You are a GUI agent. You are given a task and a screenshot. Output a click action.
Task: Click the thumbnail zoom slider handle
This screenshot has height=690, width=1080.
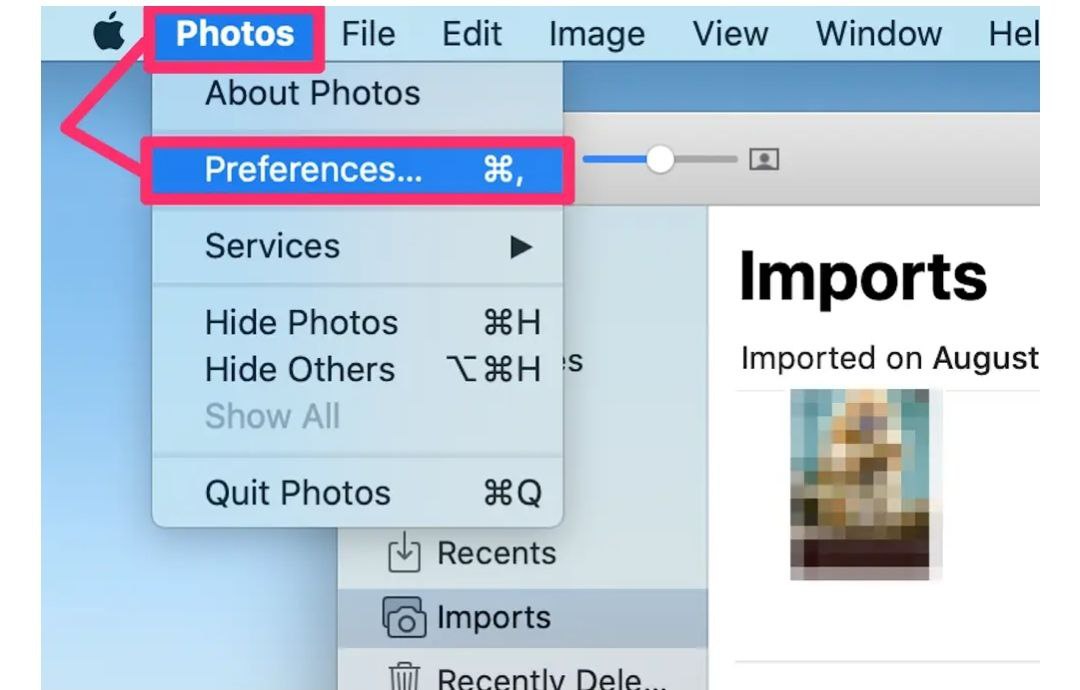click(660, 159)
